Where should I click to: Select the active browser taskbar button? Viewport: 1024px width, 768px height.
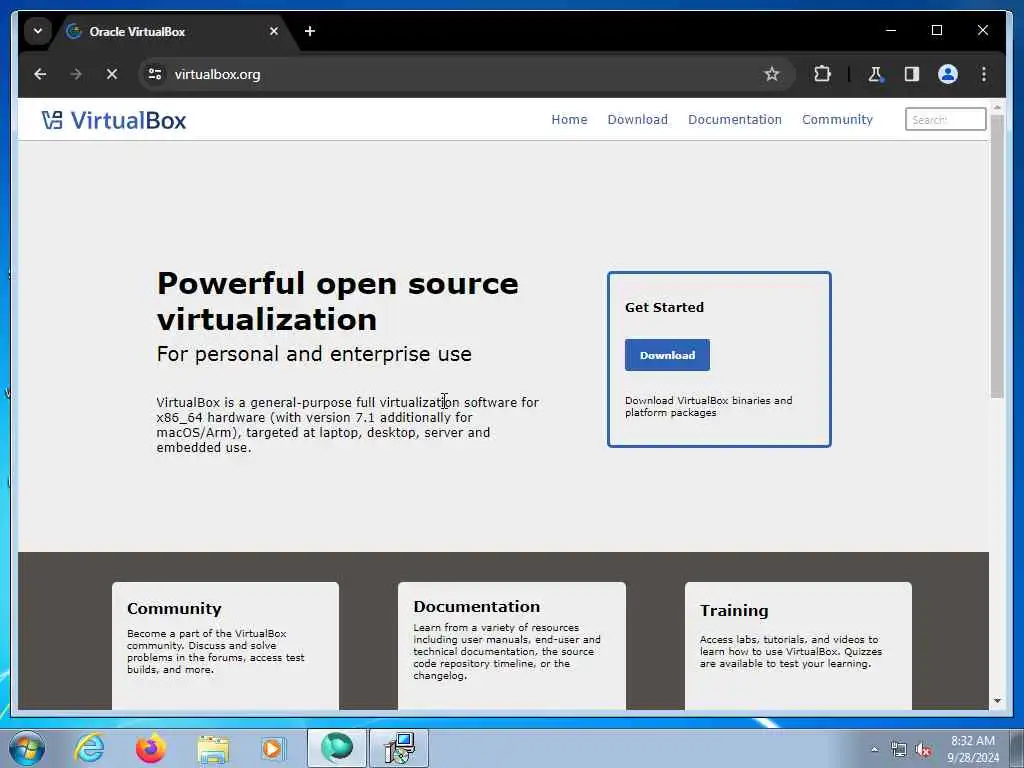pyautogui.click(x=337, y=748)
